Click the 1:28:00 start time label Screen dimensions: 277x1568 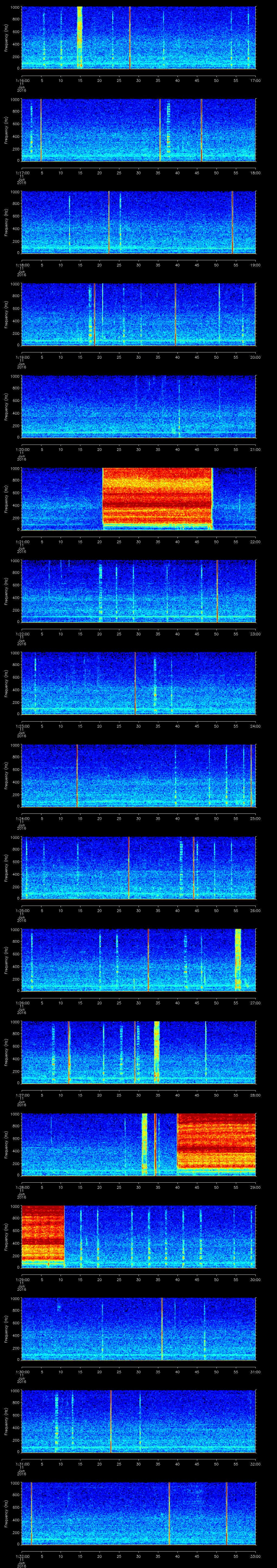click(22, 1187)
